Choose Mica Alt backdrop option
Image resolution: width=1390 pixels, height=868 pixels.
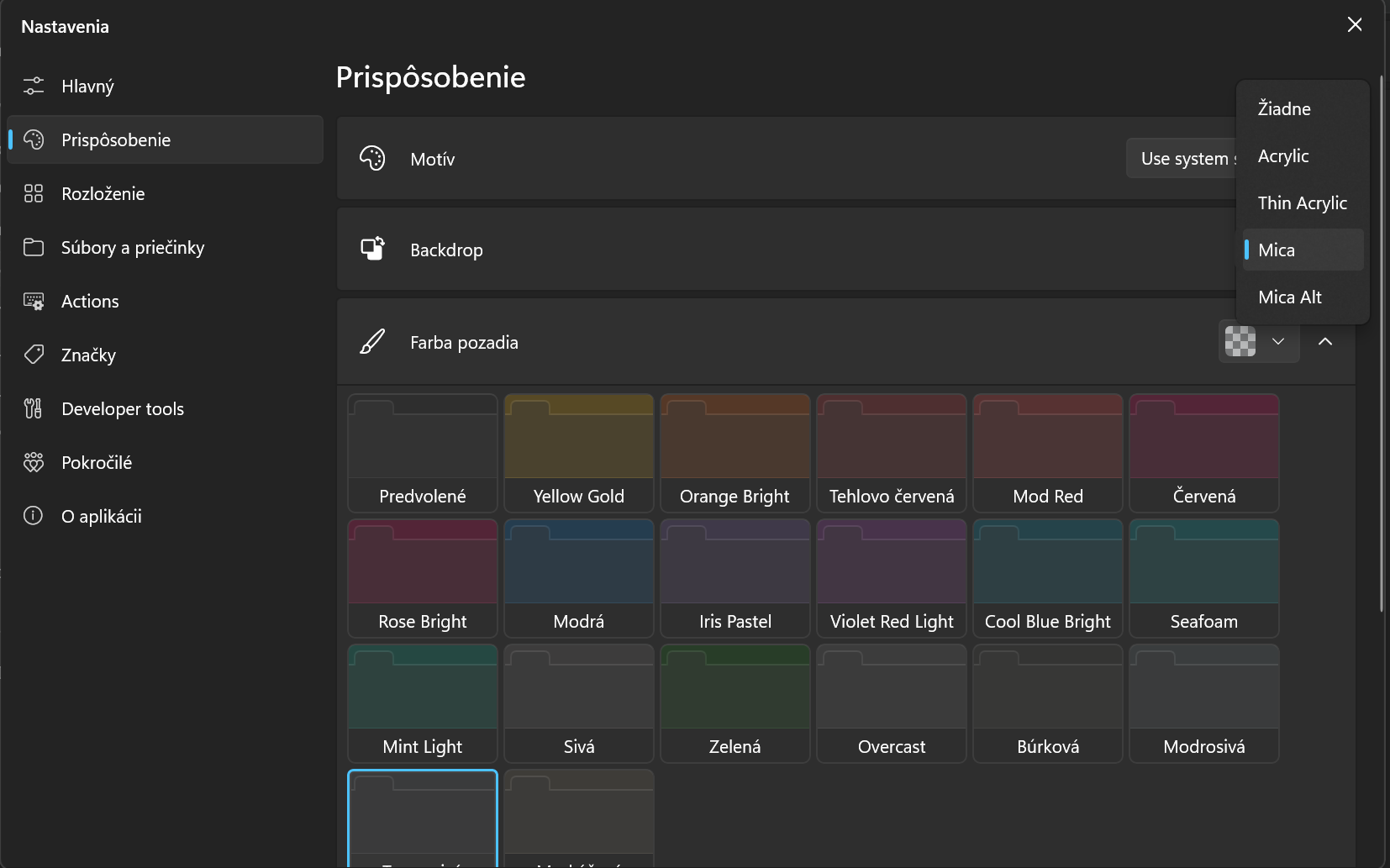[x=1290, y=297]
